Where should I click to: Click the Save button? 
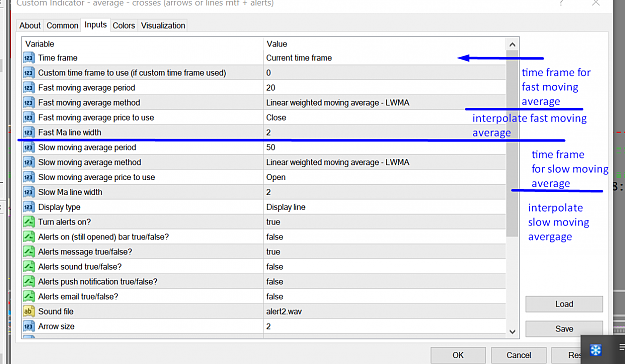[564, 329]
